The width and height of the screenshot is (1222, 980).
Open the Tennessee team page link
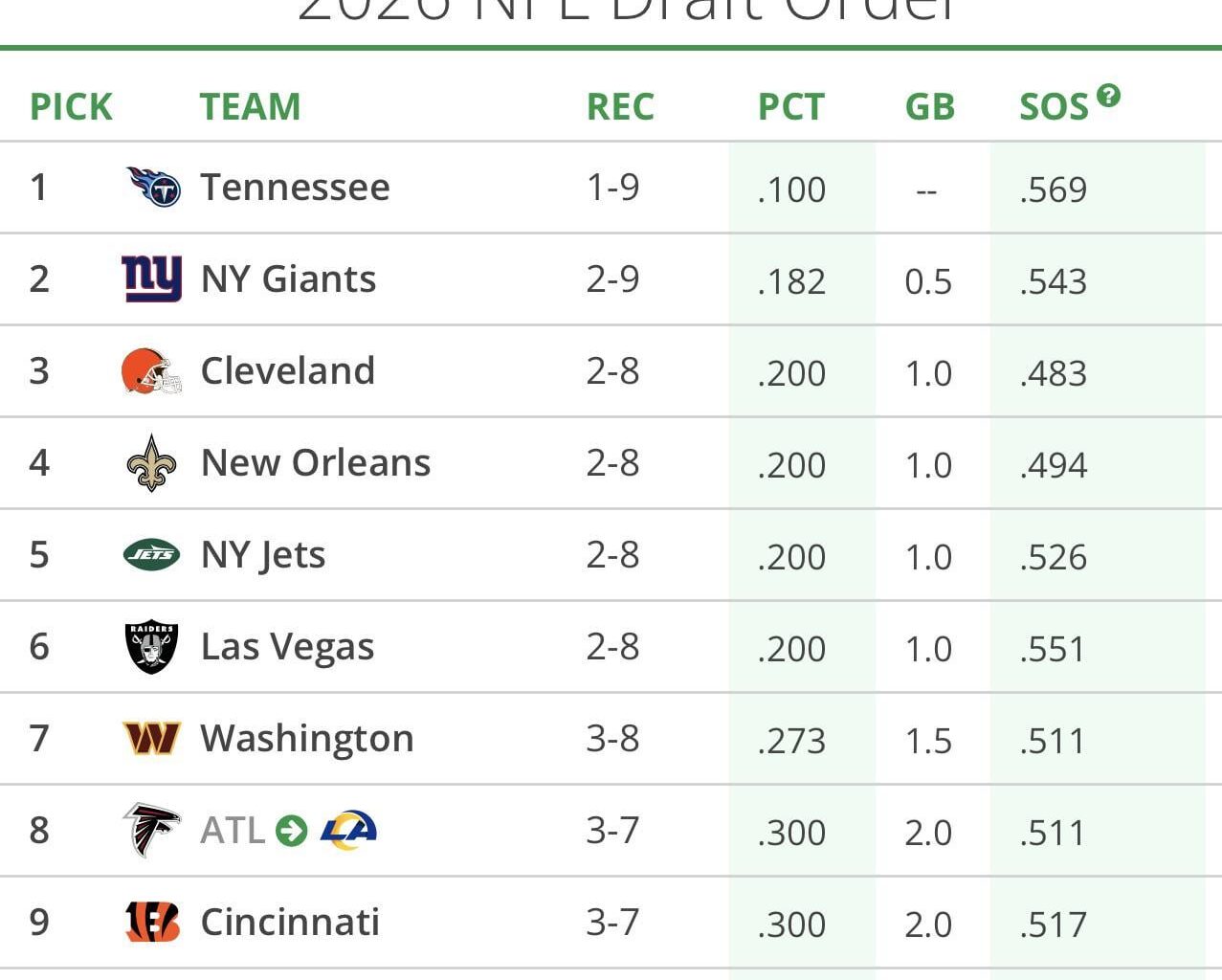293,188
